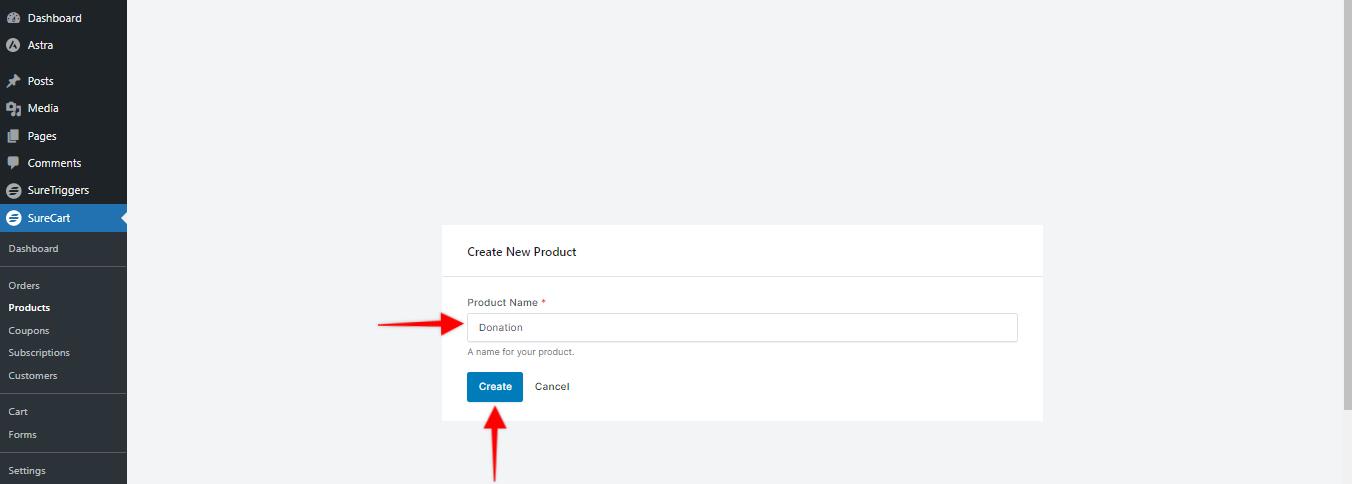The height and width of the screenshot is (484, 1352).
Task: Open the Cart submenu item
Action: point(18,411)
